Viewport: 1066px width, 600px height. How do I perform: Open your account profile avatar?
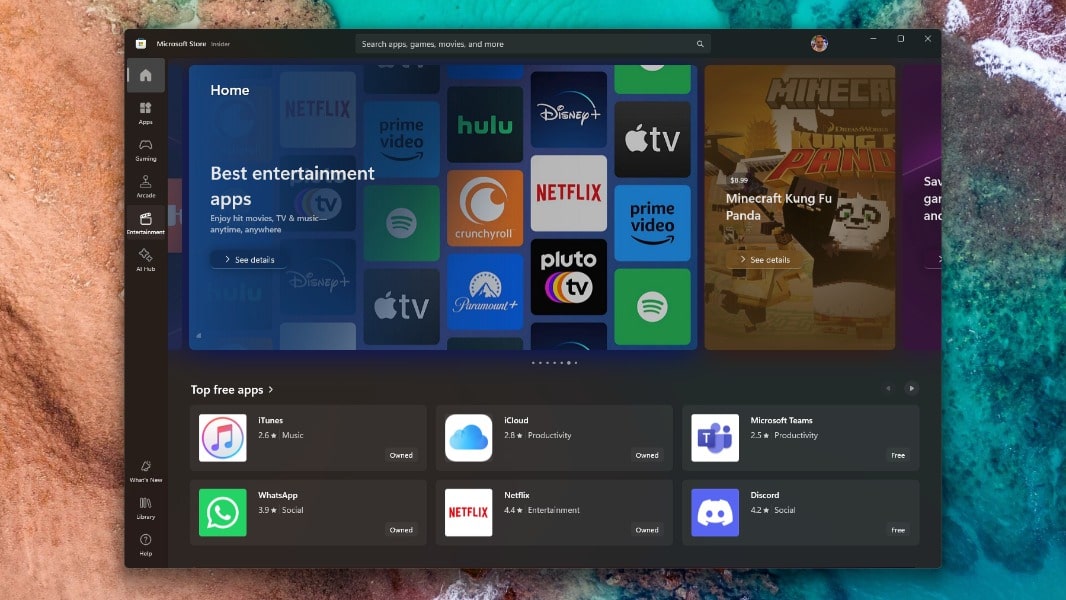coord(819,43)
